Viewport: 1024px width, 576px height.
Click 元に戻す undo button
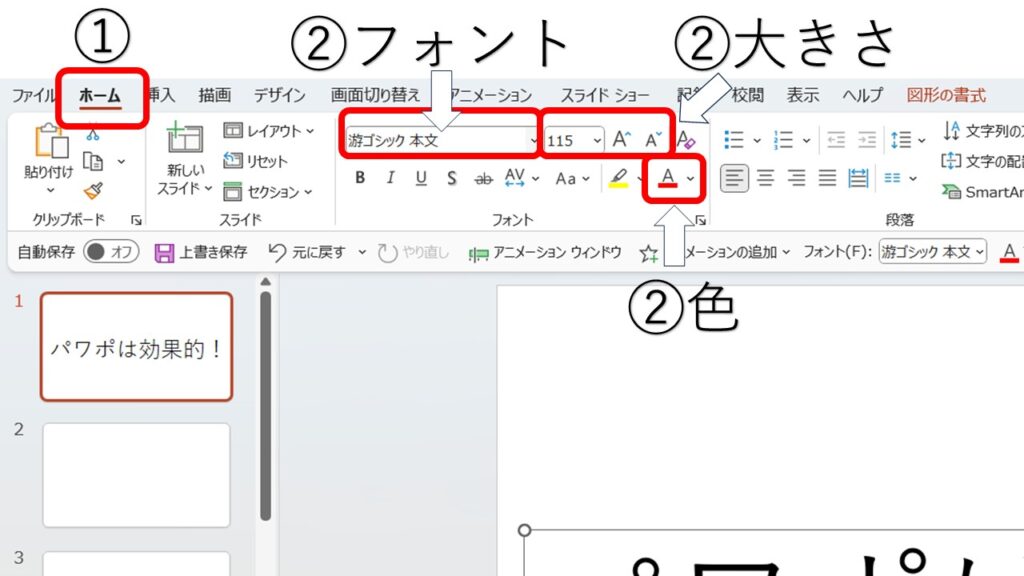tap(307, 252)
